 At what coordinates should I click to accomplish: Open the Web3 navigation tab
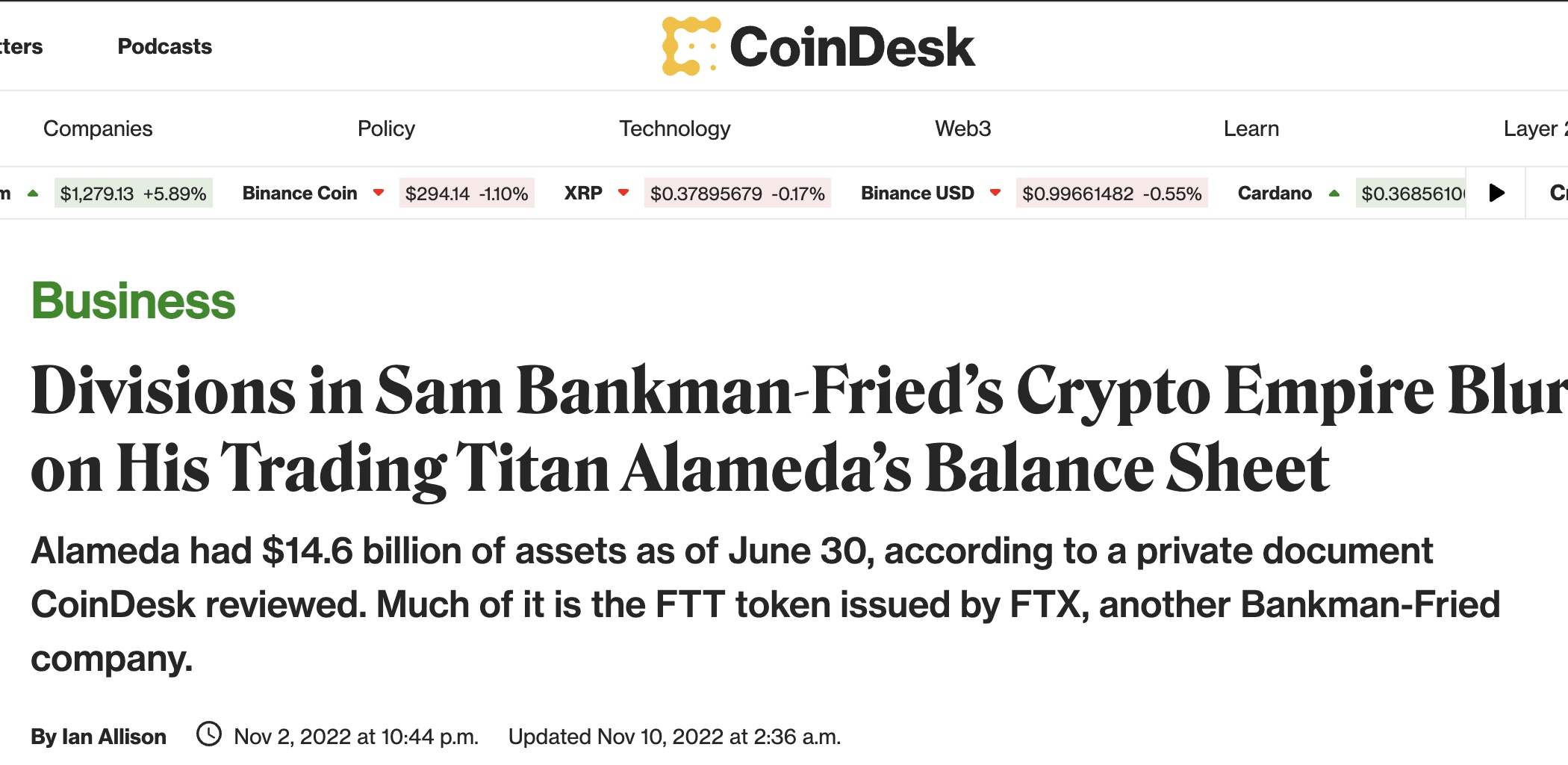(x=963, y=128)
